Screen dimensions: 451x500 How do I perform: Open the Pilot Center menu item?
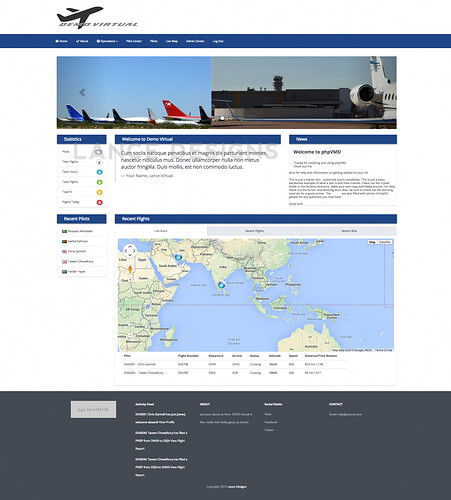[x=134, y=41]
